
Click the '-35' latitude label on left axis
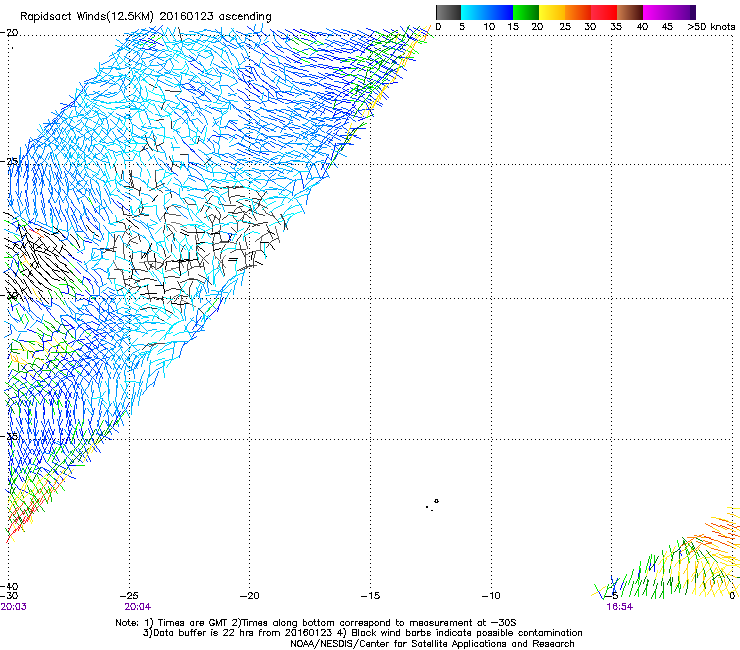click(9, 436)
